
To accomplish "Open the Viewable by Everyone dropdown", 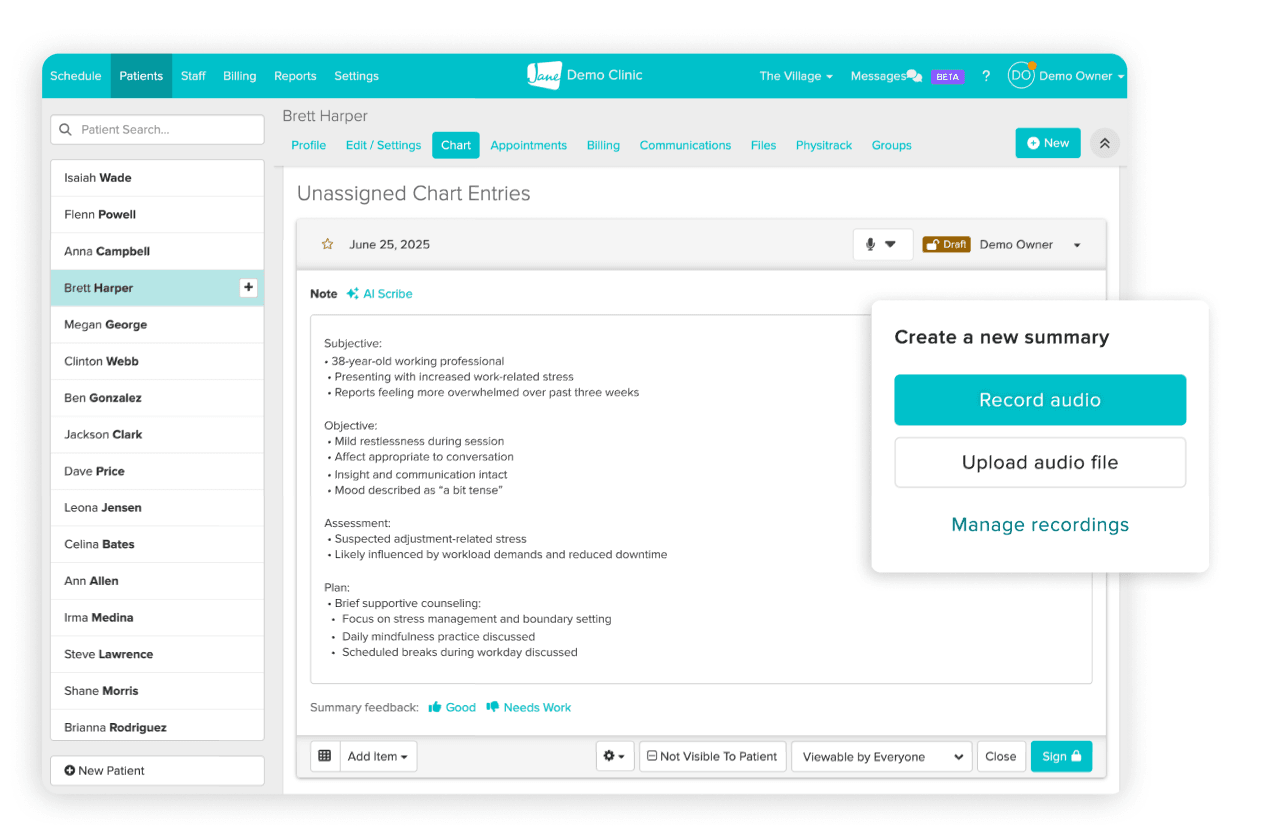I will pos(881,756).
